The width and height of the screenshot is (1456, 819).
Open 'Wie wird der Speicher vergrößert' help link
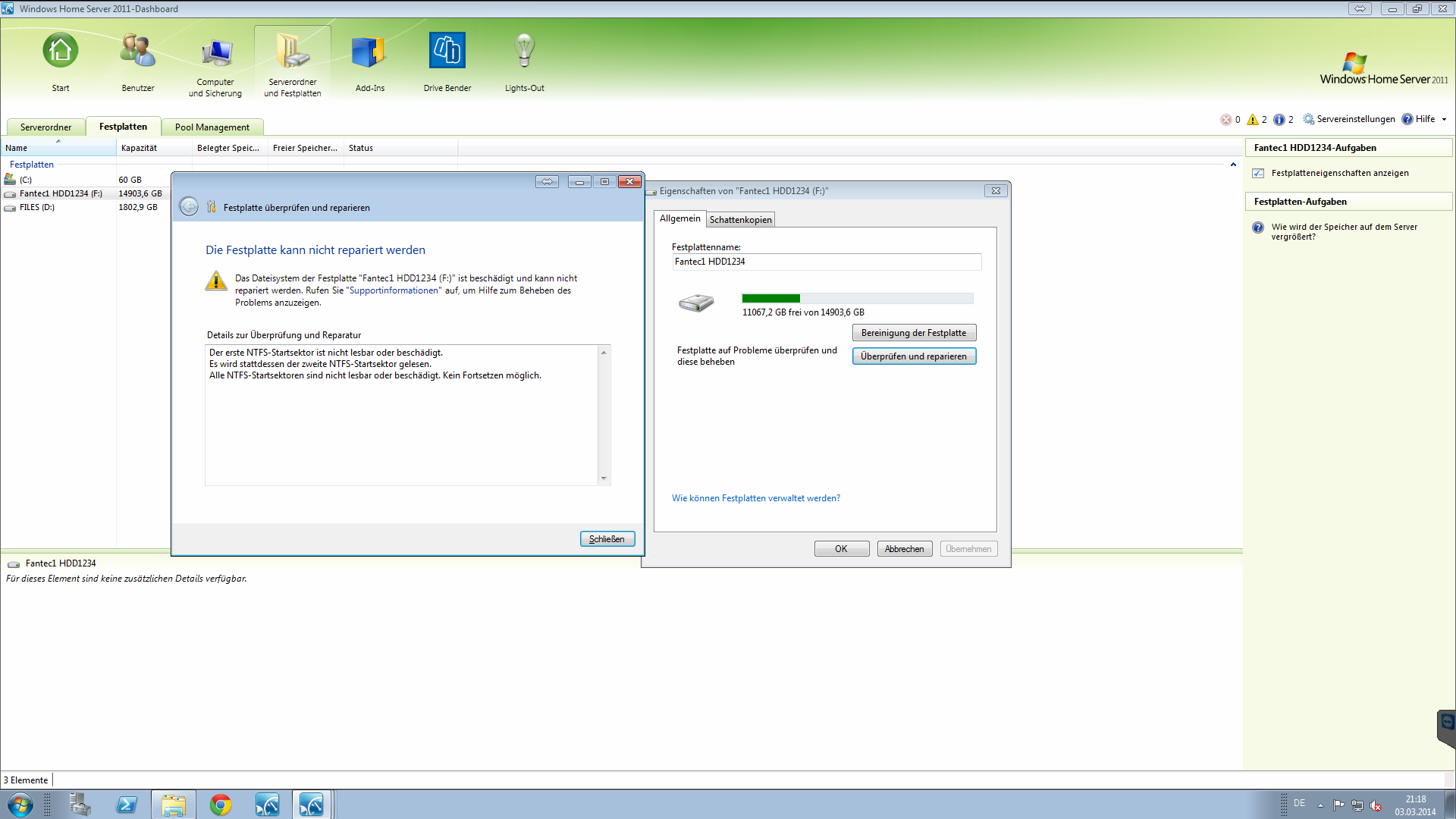(1345, 232)
